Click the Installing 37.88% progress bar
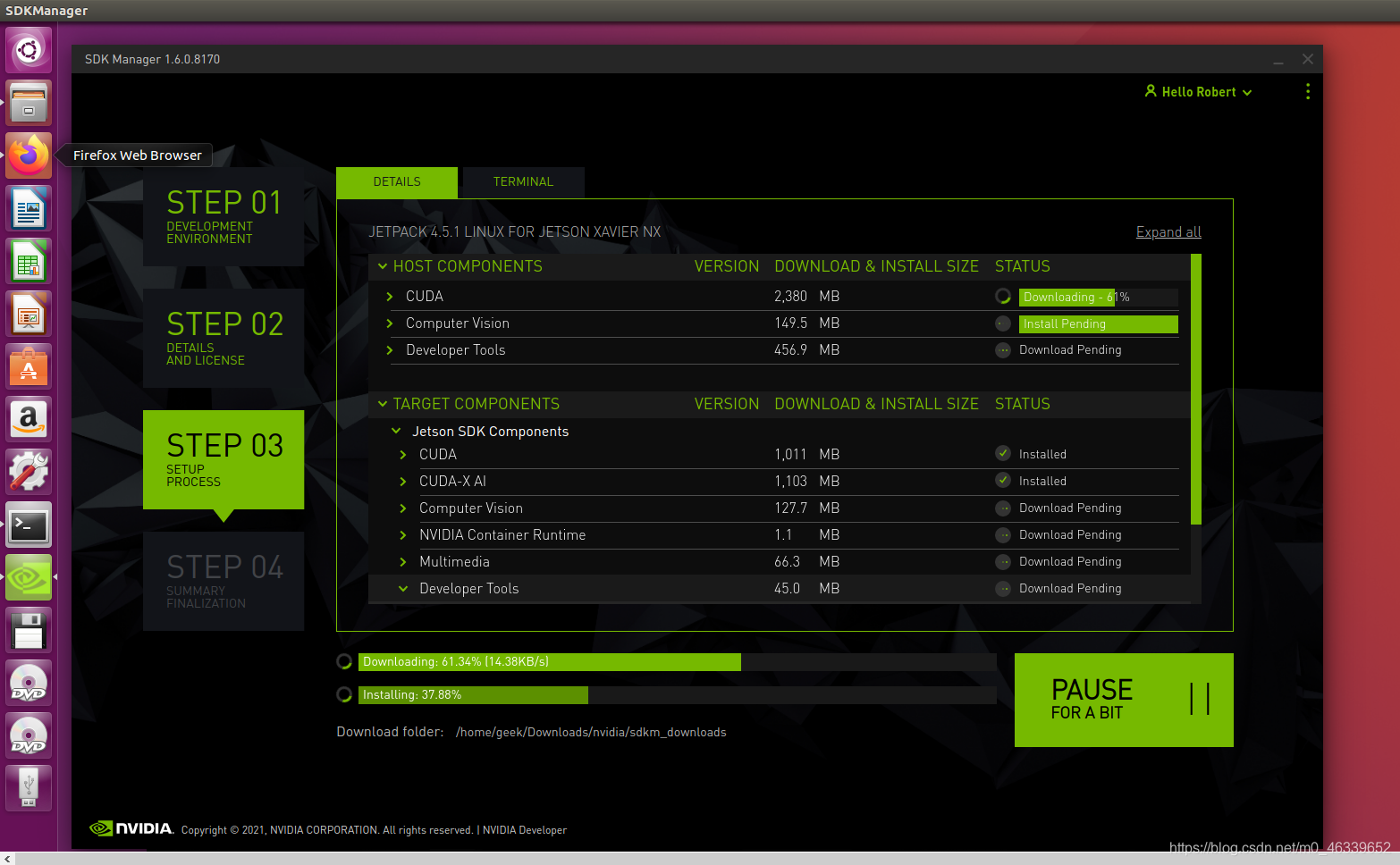 (678, 695)
